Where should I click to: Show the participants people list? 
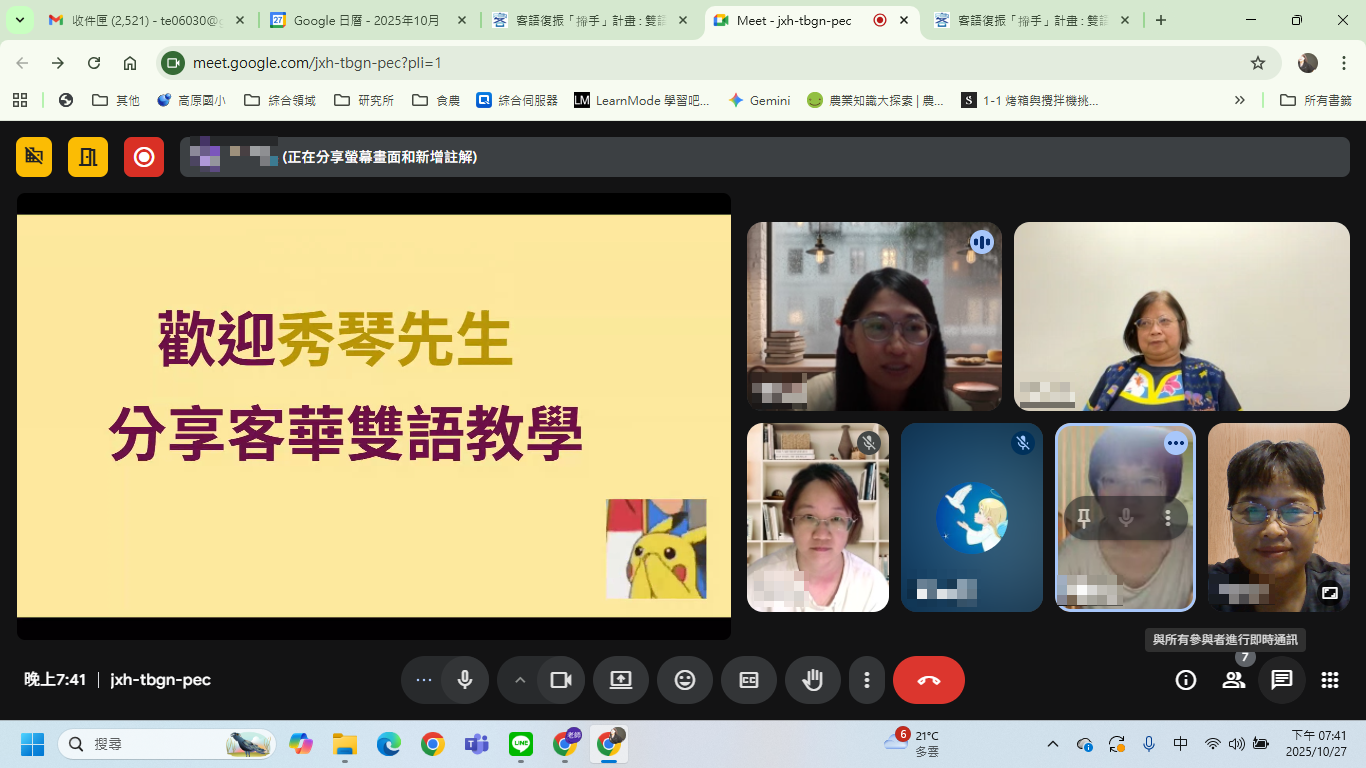(x=1233, y=680)
